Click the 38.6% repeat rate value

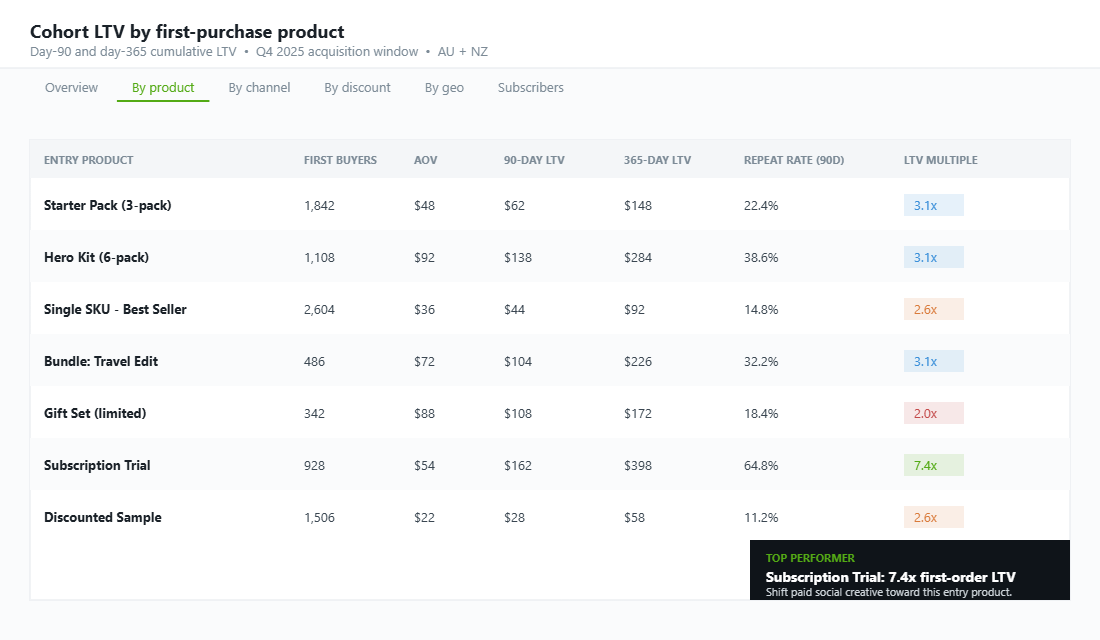pyautogui.click(x=761, y=258)
